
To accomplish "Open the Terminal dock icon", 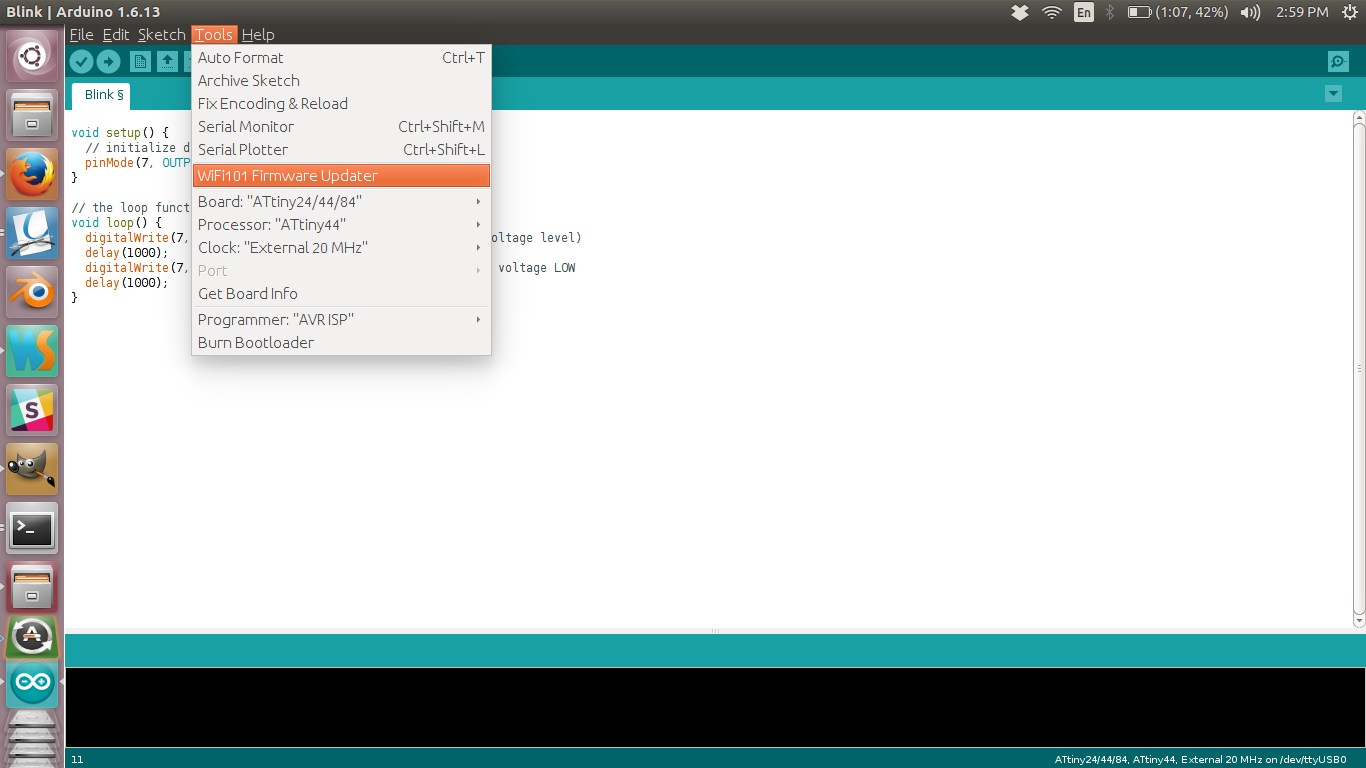I will pos(33,528).
